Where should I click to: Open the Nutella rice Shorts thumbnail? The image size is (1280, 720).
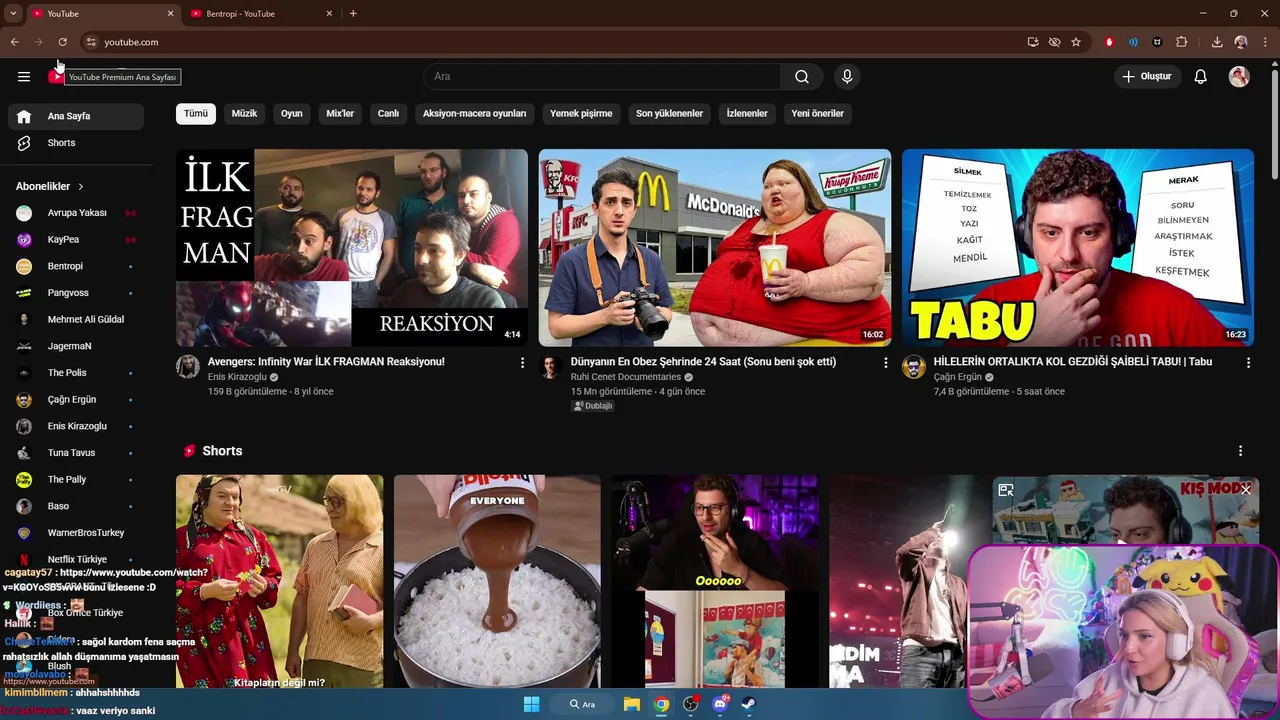[x=497, y=581]
